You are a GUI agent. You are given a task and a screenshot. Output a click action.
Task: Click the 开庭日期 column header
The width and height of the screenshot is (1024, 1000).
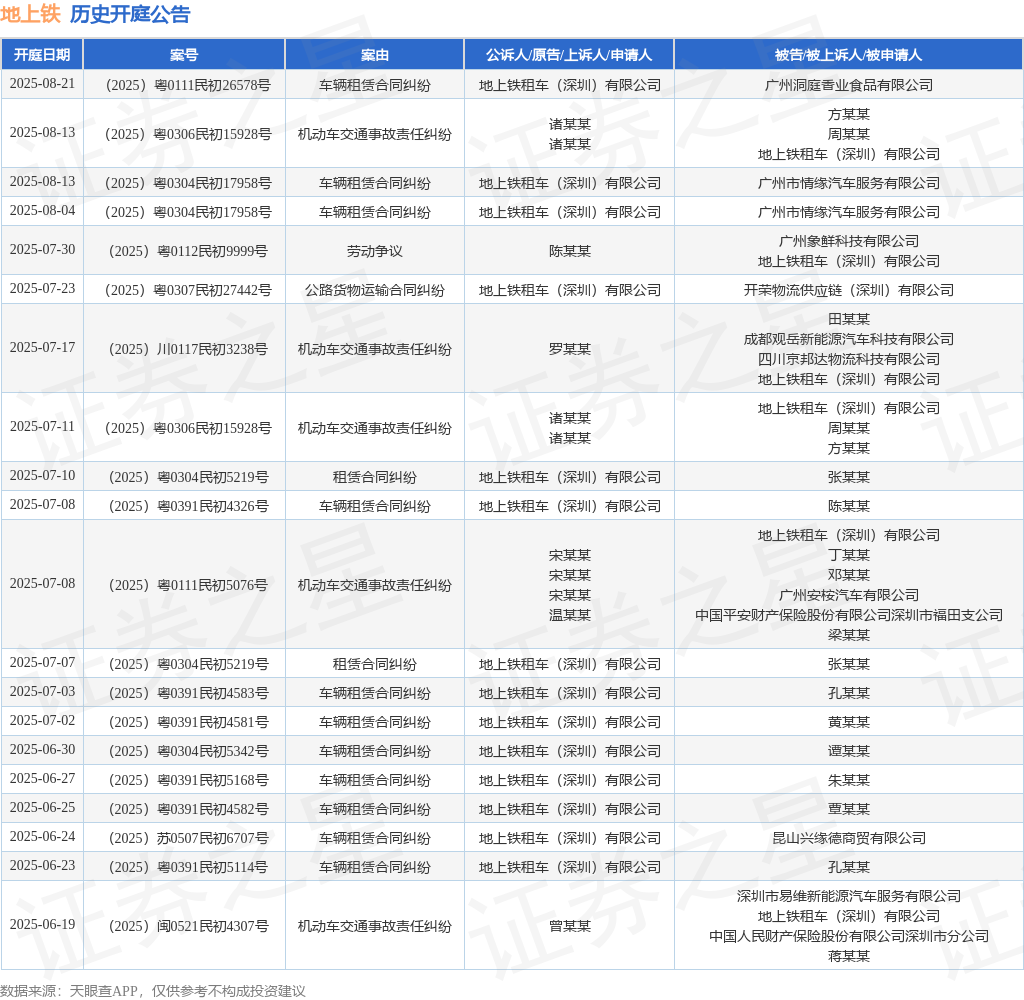[x=42, y=55]
